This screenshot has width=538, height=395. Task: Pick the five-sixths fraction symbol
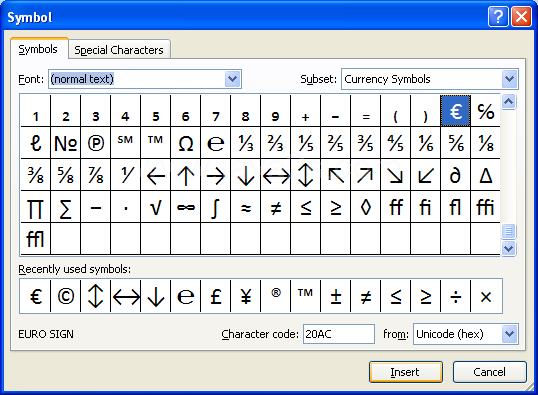point(455,143)
